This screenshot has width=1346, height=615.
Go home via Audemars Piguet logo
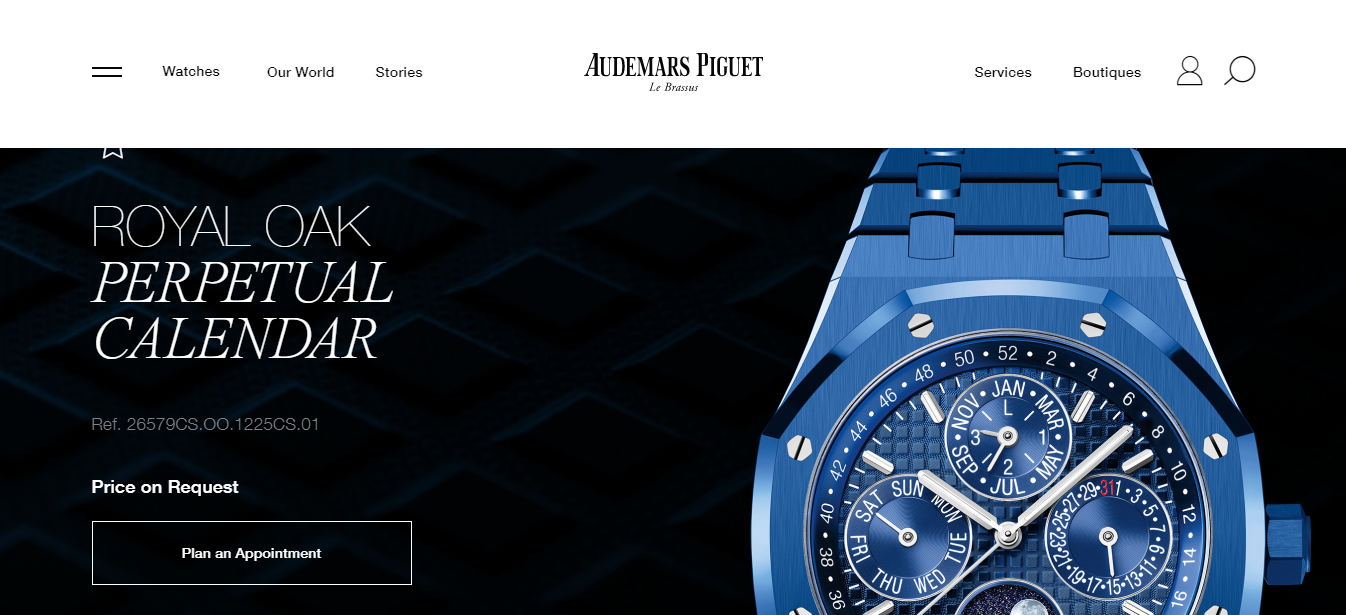pos(673,73)
